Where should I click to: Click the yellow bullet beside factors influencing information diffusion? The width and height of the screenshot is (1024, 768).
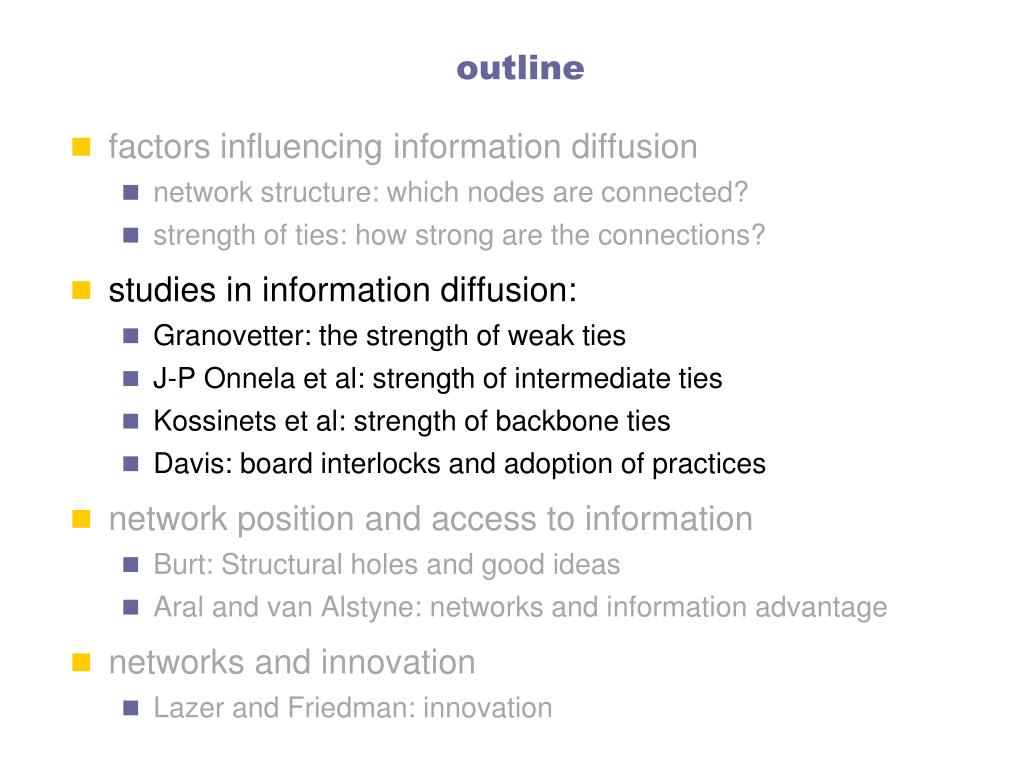pos(81,147)
